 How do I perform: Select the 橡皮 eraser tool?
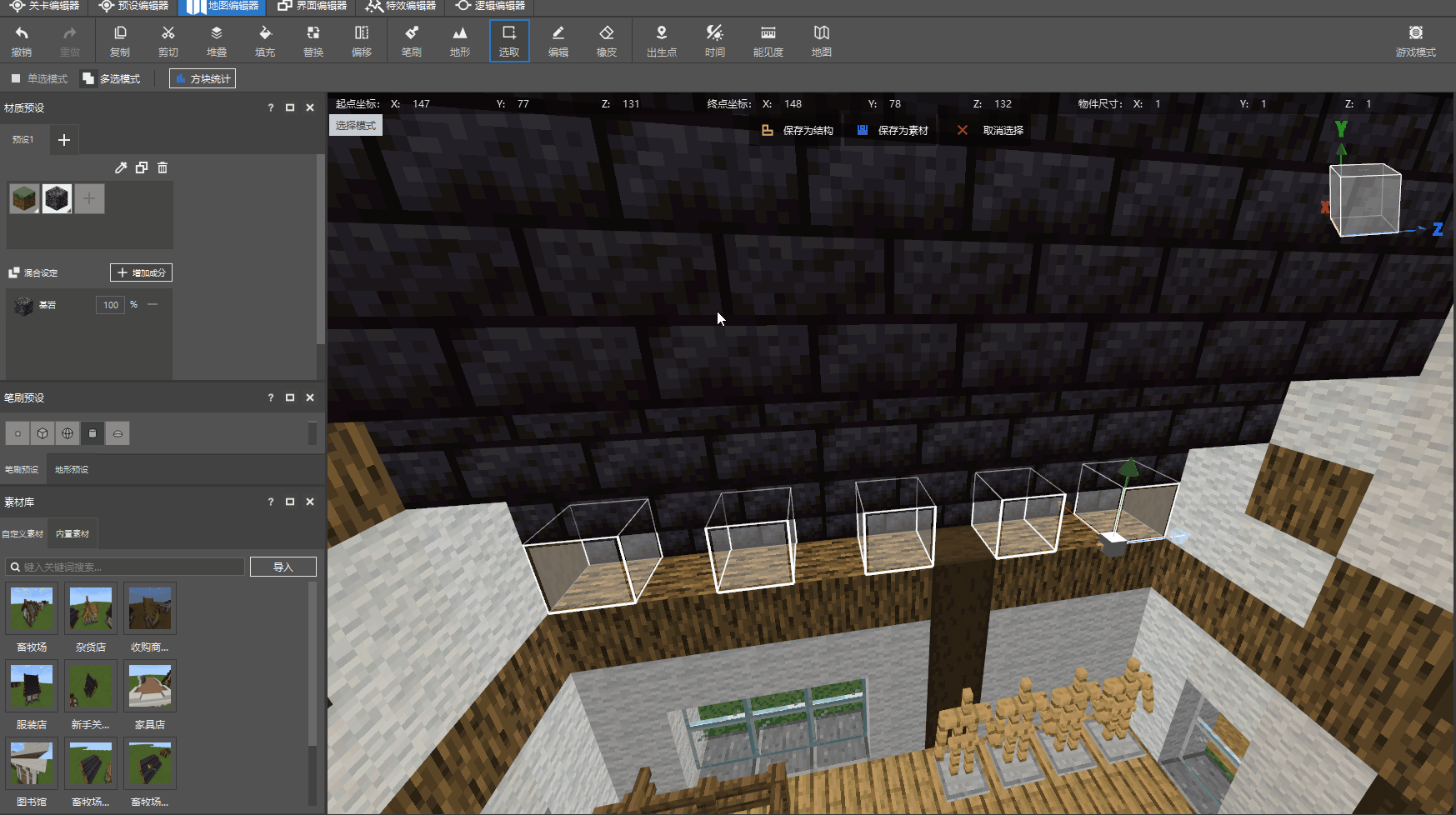tap(607, 40)
